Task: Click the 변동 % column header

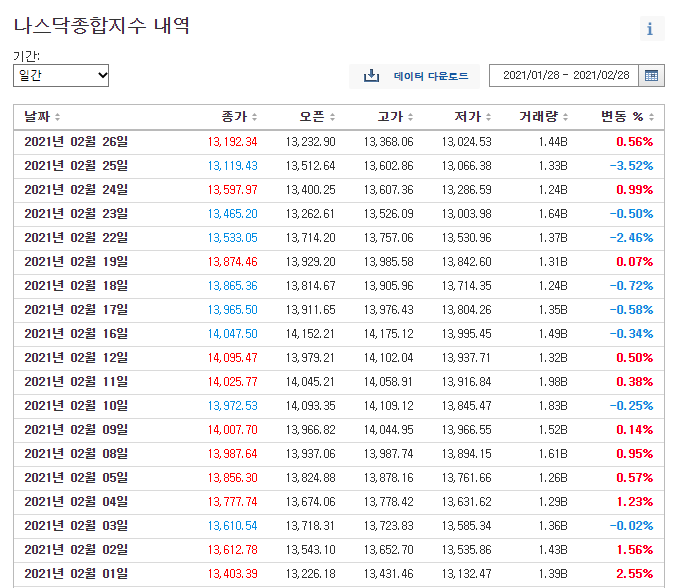Action: [x=622, y=117]
